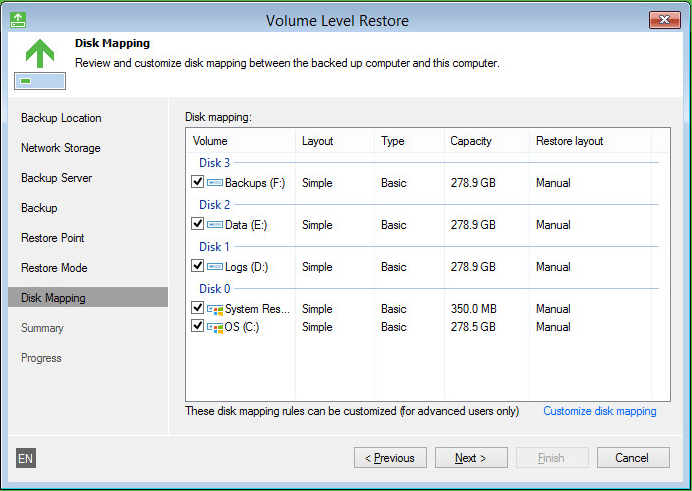The image size is (692, 491).
Task: Sort by the Capacity column header
Action: click(471, 141)
